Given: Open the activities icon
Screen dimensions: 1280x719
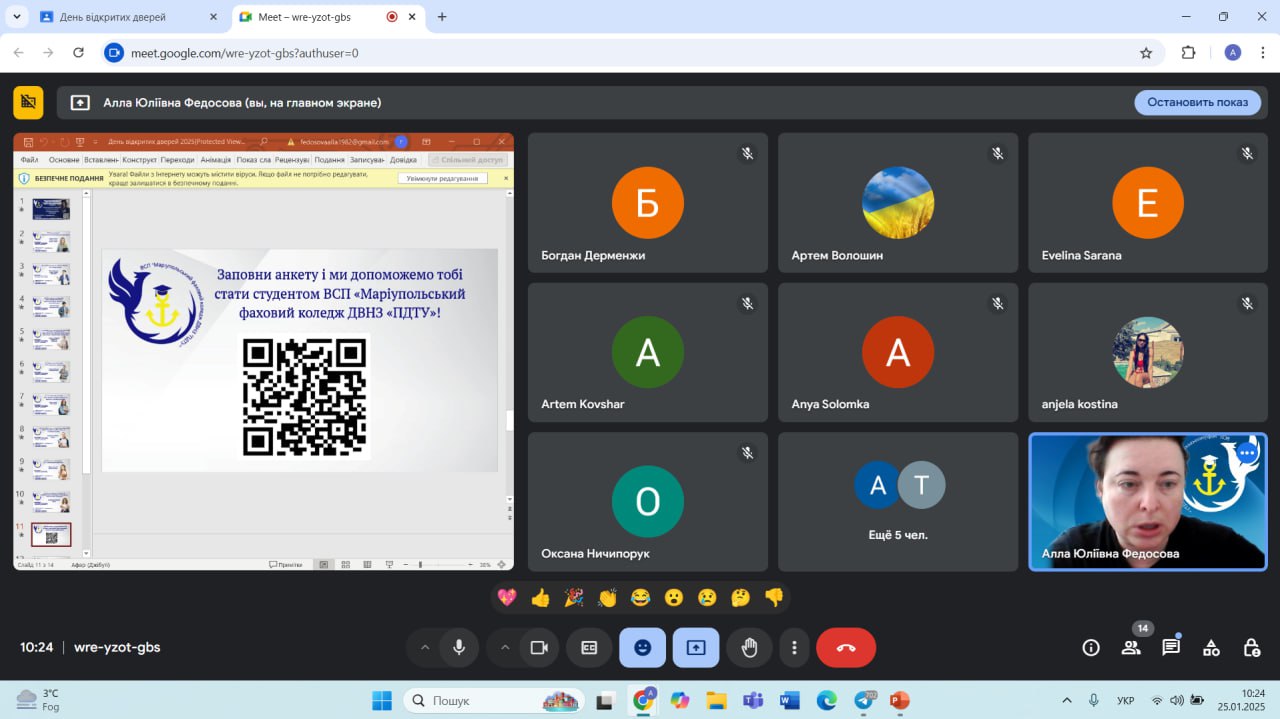Looking at the screenshot, I should [x=1211, y=647].
